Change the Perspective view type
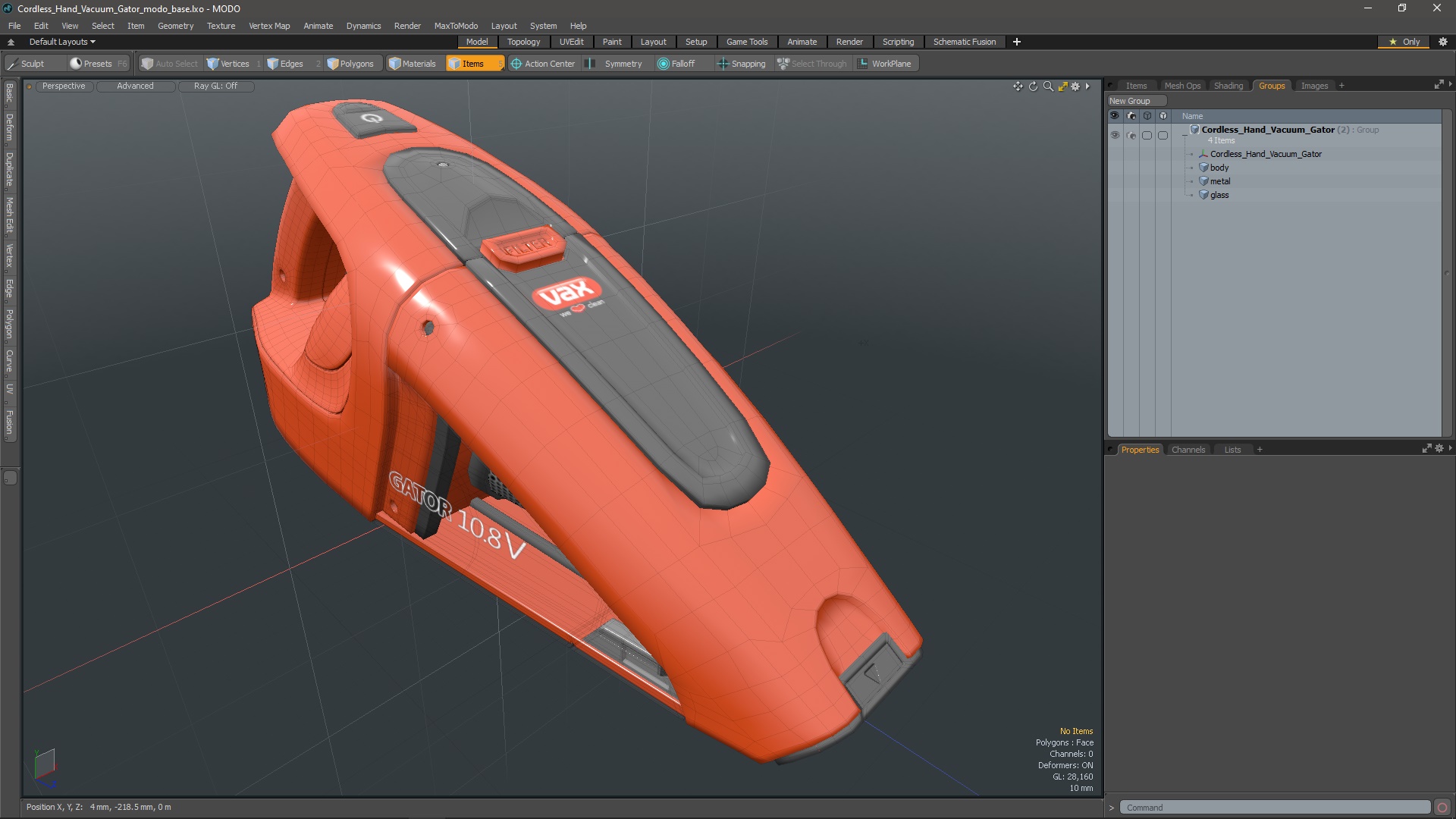Screen dimensions: 1456x819 click(64, 86)
